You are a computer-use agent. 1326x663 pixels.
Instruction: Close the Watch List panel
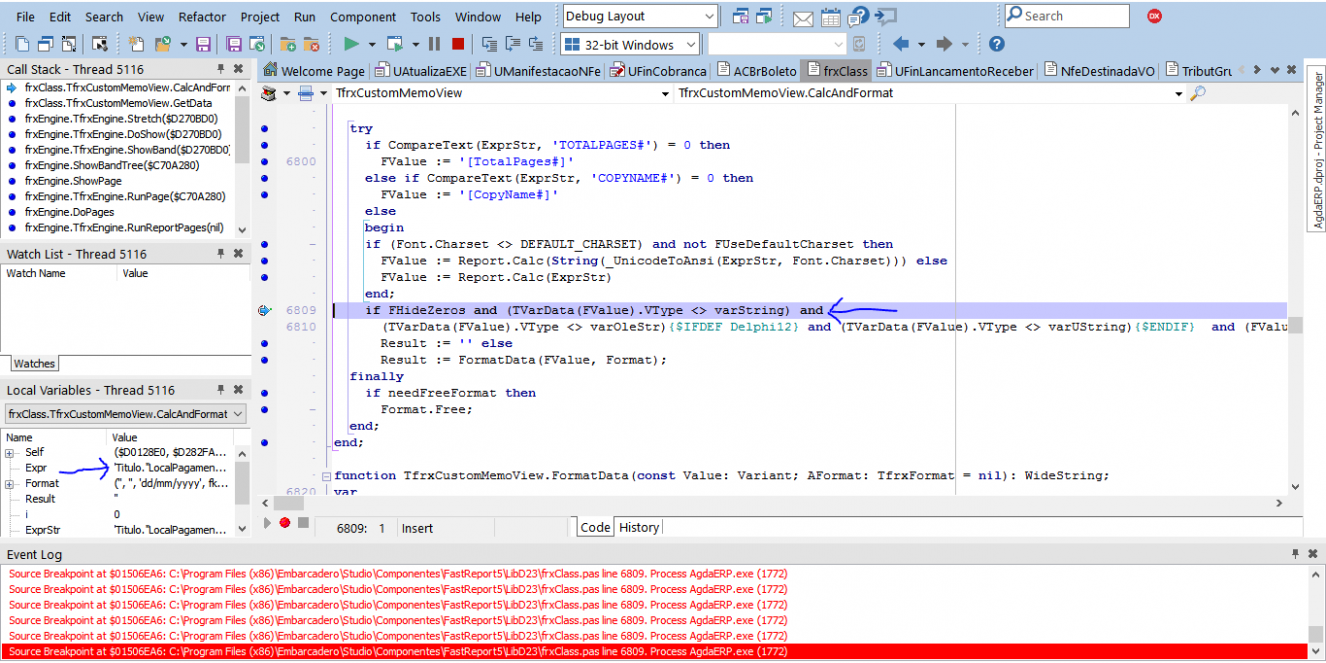[x=238, y=254]
